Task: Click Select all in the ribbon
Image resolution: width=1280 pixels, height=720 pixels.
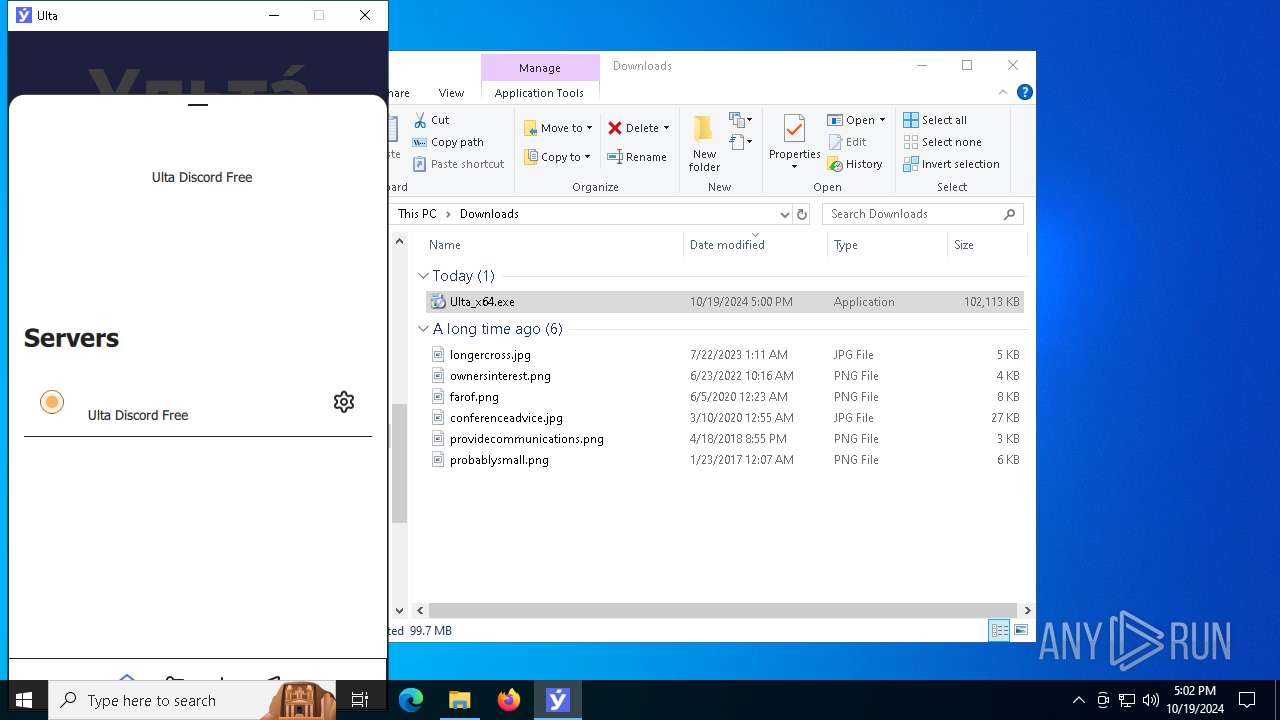Action: [935, 120]
